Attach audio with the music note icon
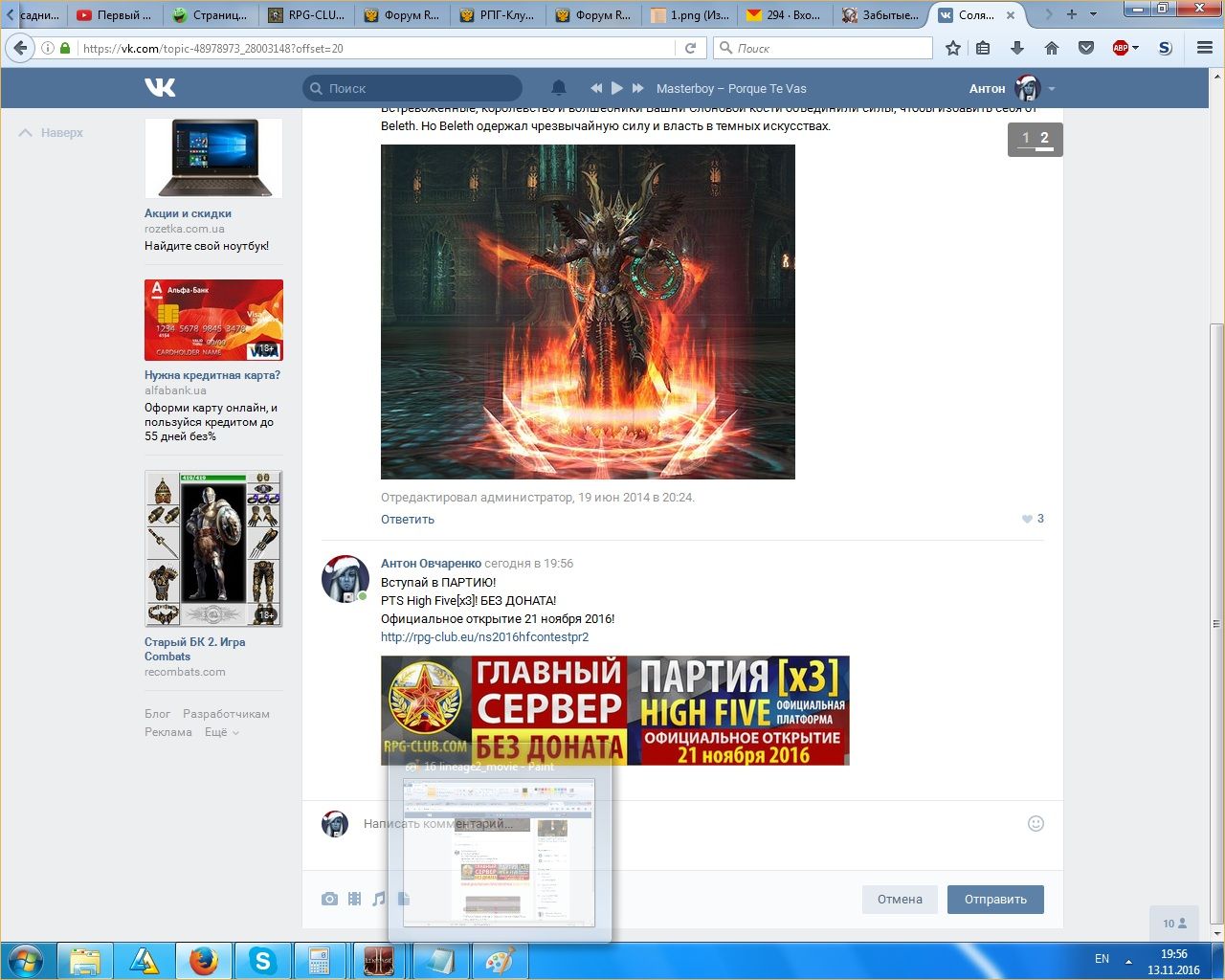This screenshot has height=980, width=1225. pyautogui.click(x=379, y=900)
